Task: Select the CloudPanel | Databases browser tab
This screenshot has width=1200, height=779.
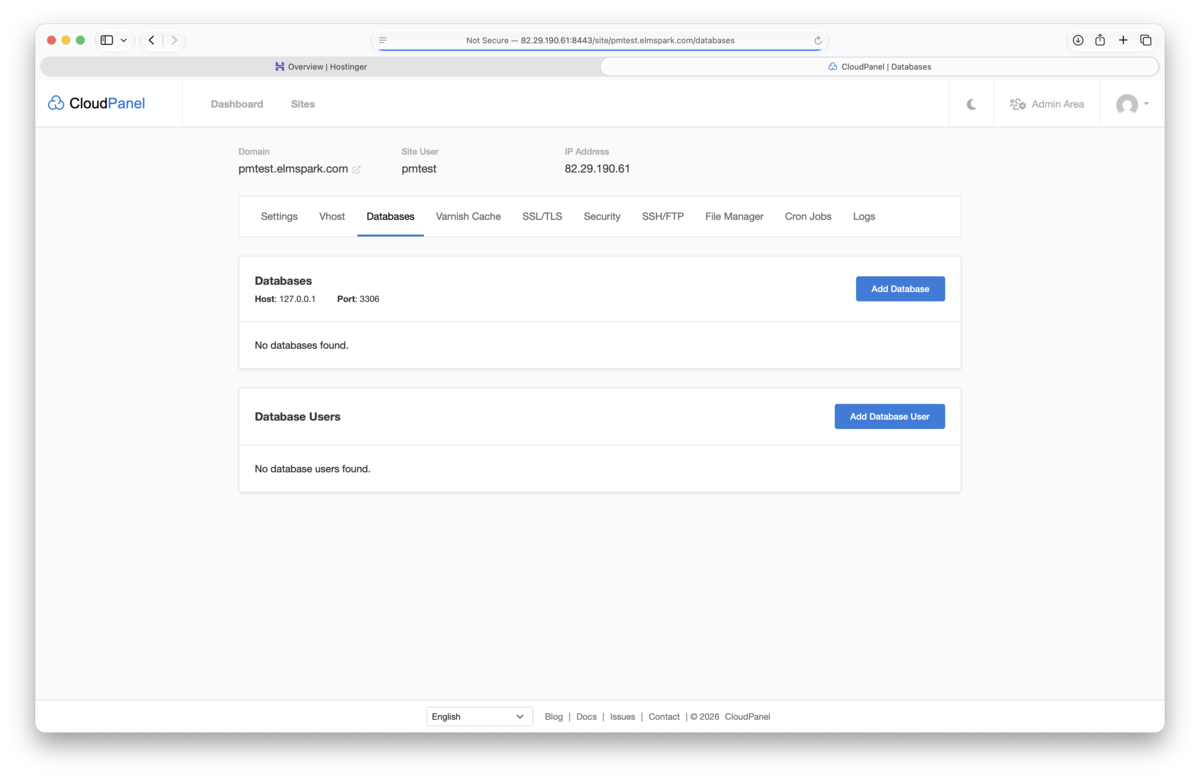Action: pos(879,67)
